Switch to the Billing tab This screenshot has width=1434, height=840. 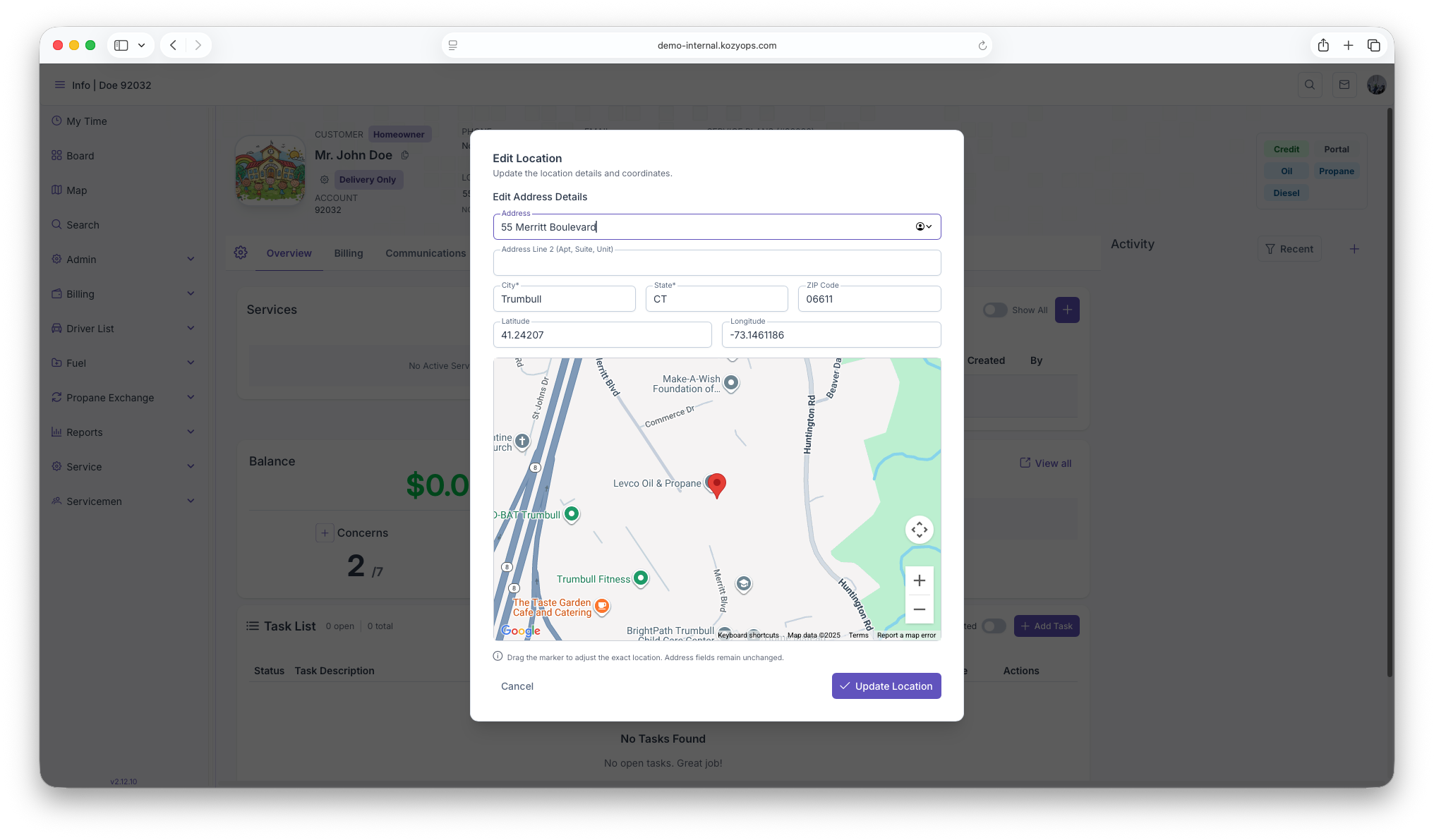click(349, 253)
